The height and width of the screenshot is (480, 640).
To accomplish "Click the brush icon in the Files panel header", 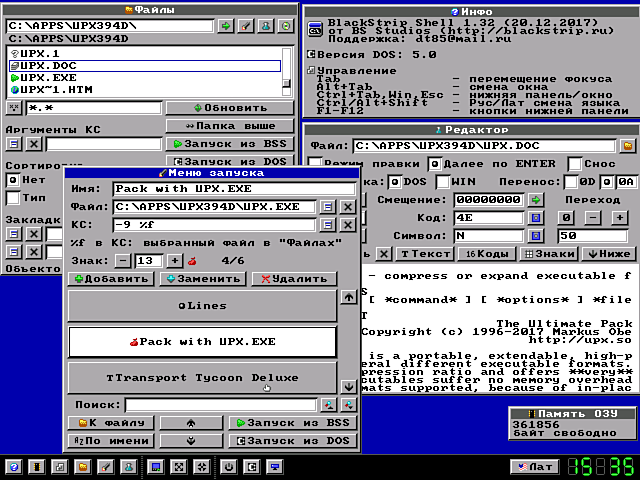I will coord(246,25).
